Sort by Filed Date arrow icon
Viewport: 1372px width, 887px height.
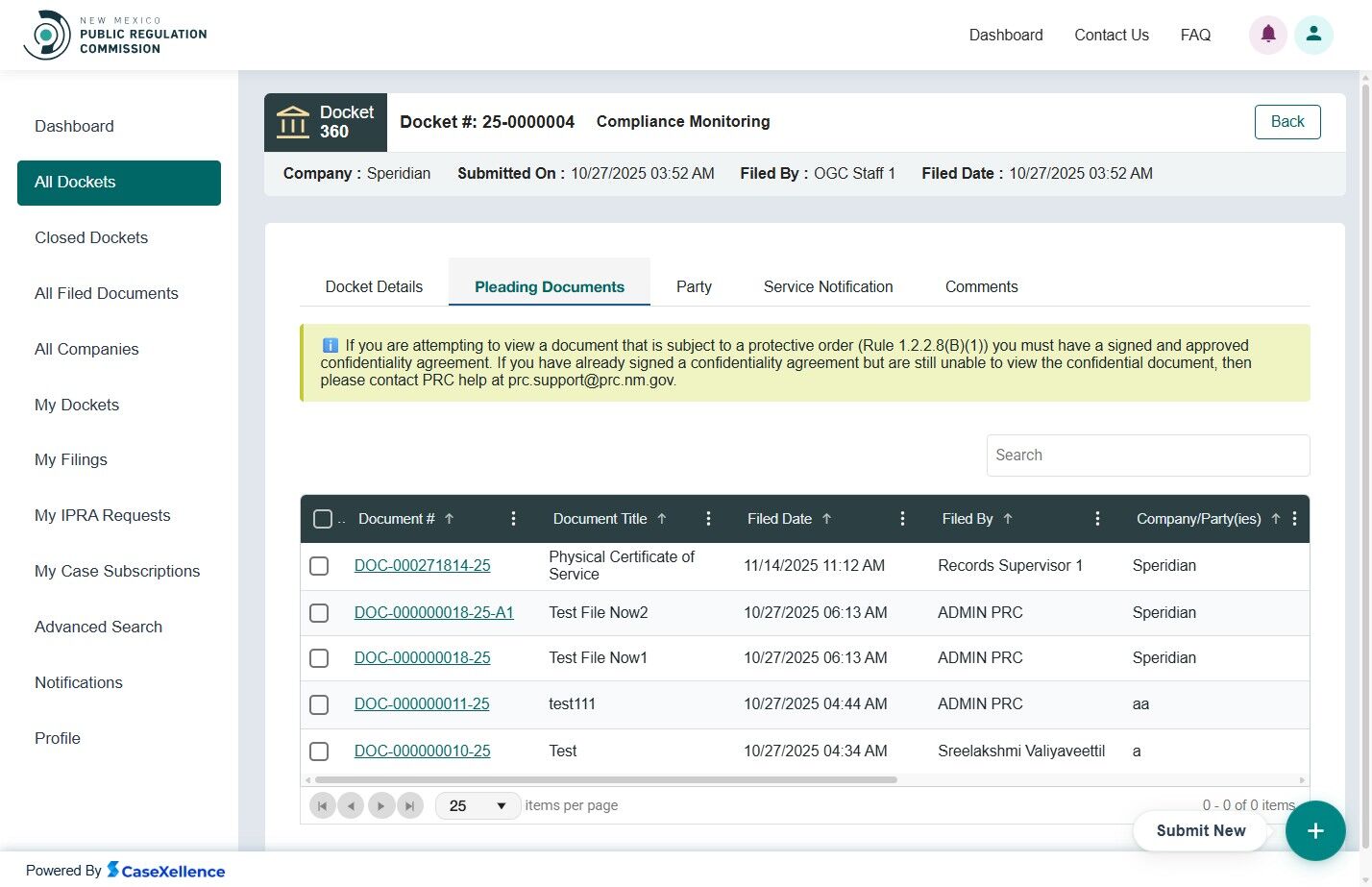(x=826, y=519)
